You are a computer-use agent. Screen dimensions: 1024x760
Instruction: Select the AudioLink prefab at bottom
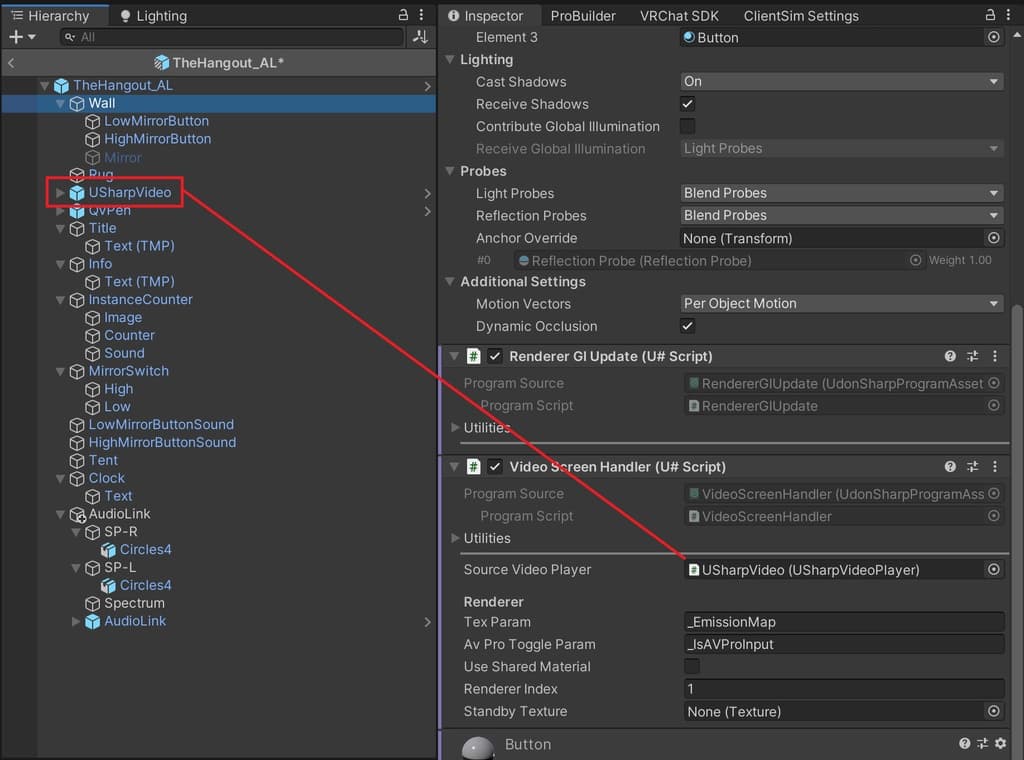click(135, 621)
